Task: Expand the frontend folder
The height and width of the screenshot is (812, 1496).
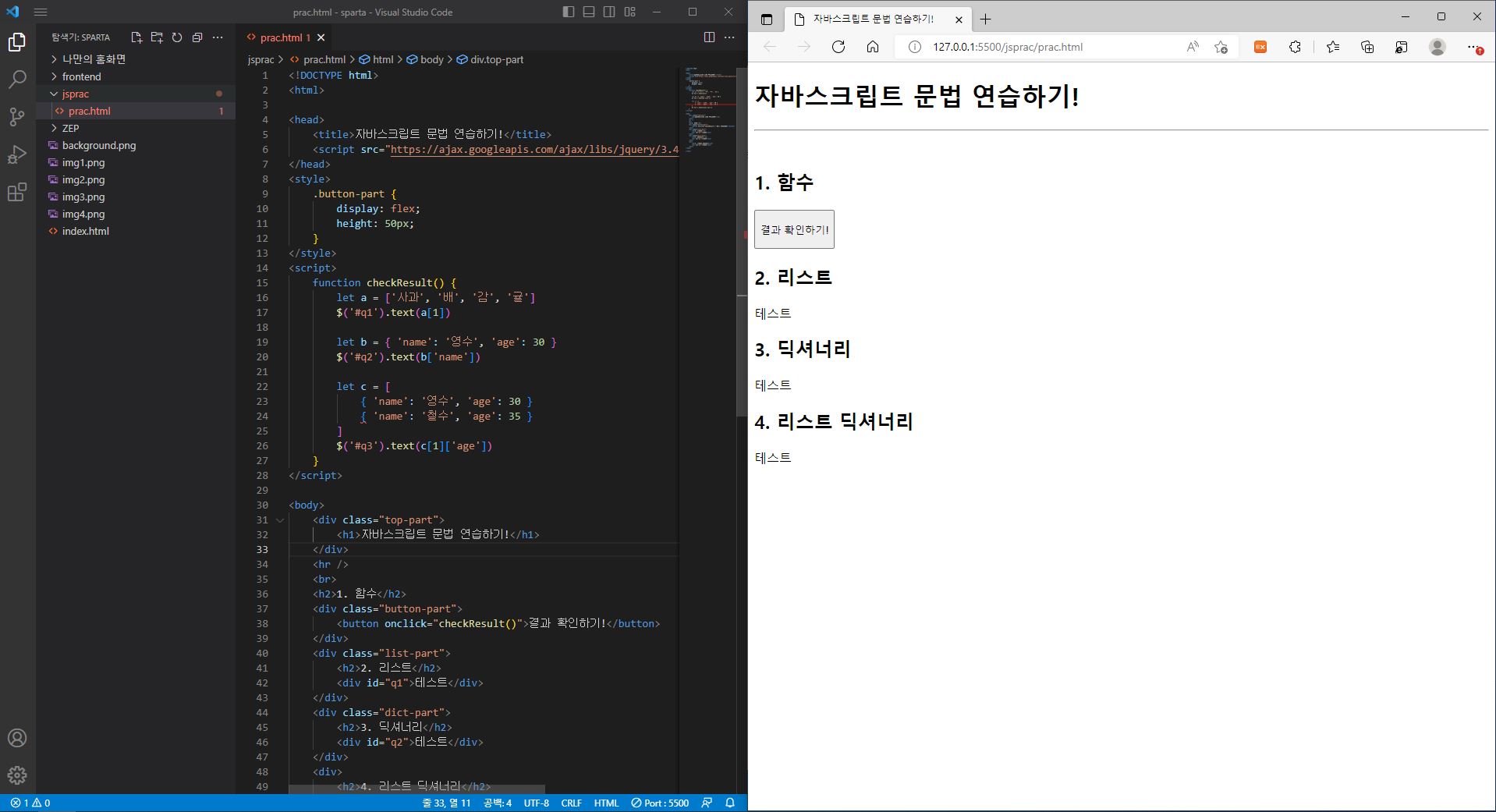Action: click(x=136, y=76)
